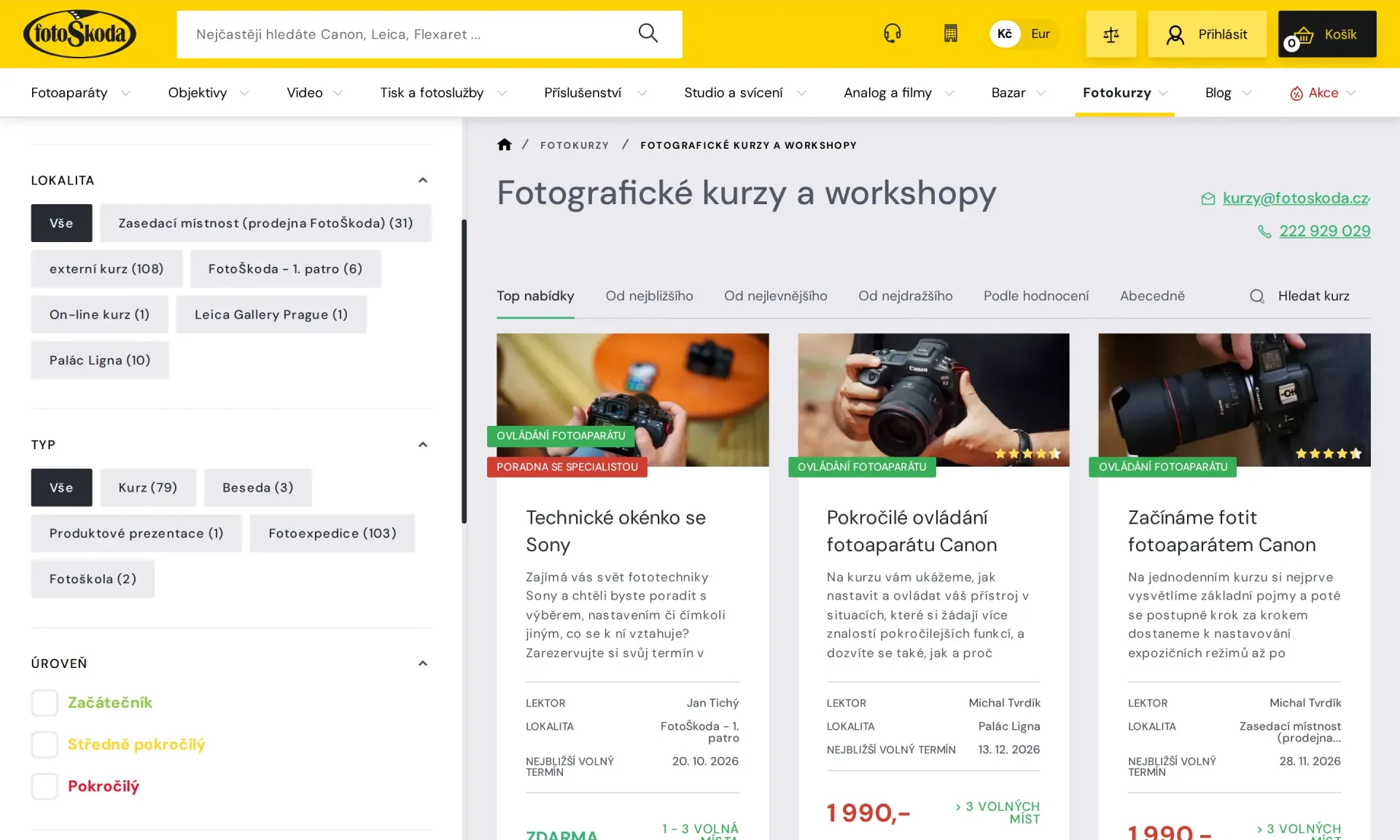
Task: Open the Fotokurzy menu
Action: [1124, 93]
